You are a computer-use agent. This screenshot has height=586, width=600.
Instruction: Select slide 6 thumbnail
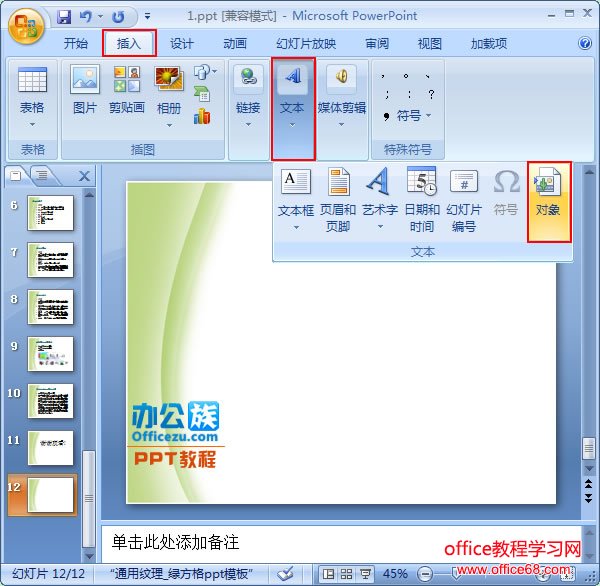point(51,213)
